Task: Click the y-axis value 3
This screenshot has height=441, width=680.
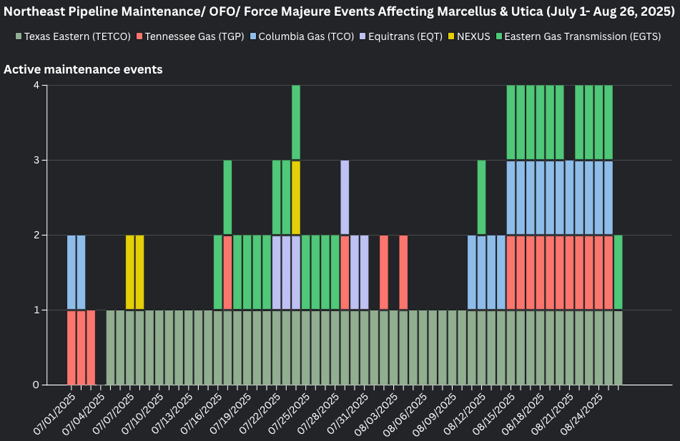Action: point(36,160)
